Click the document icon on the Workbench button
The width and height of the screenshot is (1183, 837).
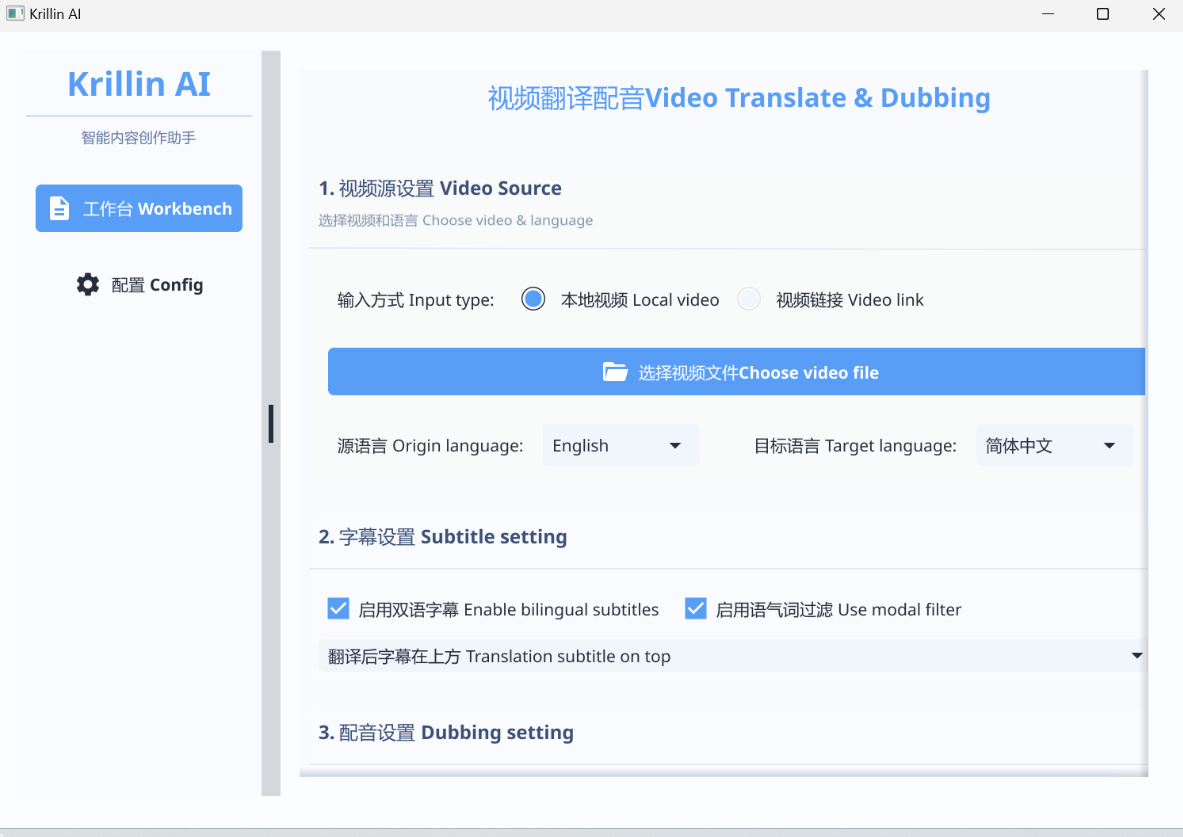60,208
